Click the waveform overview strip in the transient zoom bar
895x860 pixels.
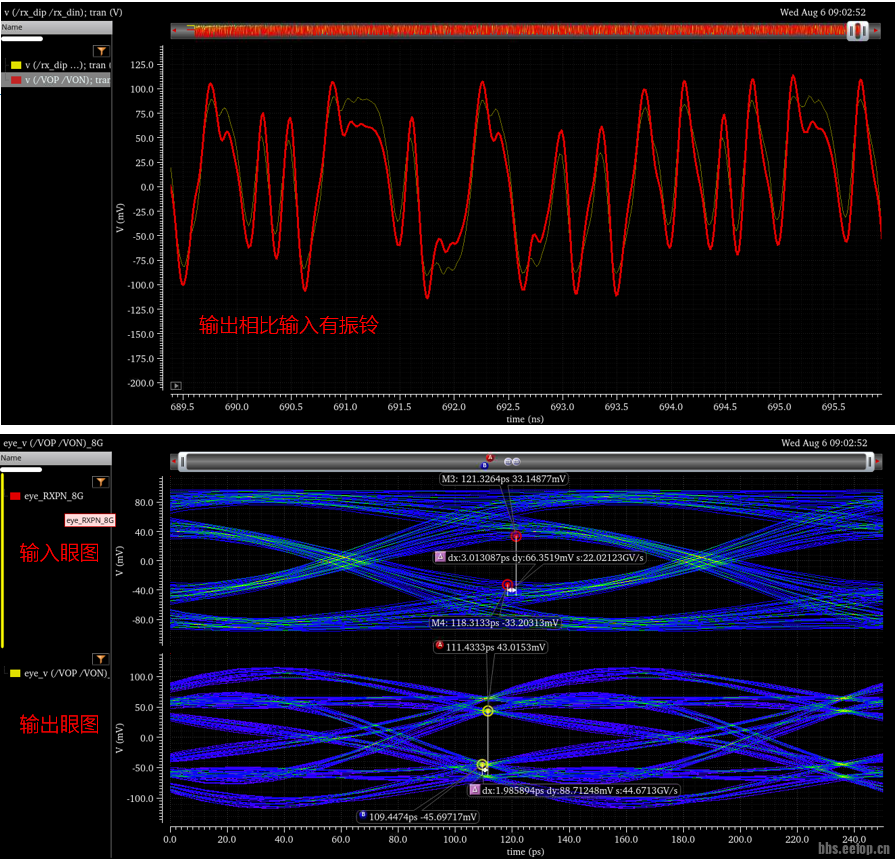(x=519, y=31)
